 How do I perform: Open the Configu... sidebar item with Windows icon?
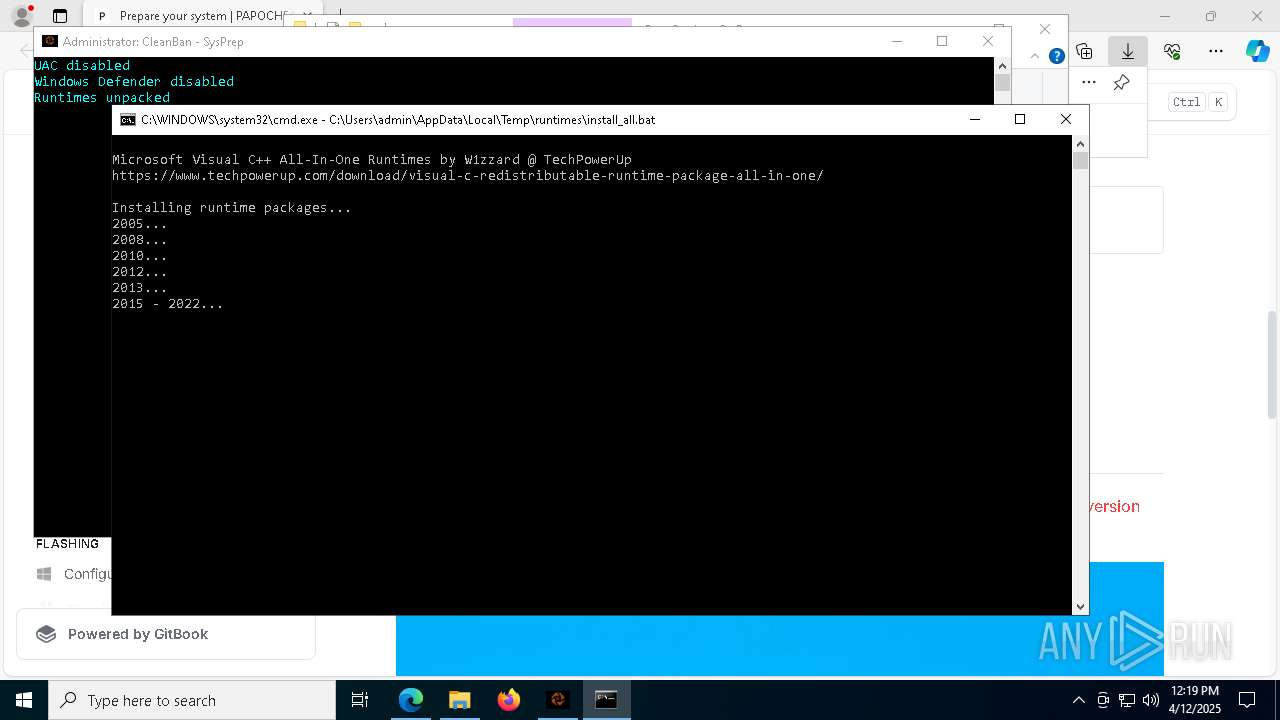pyautogui.click(x=73, y=574)
